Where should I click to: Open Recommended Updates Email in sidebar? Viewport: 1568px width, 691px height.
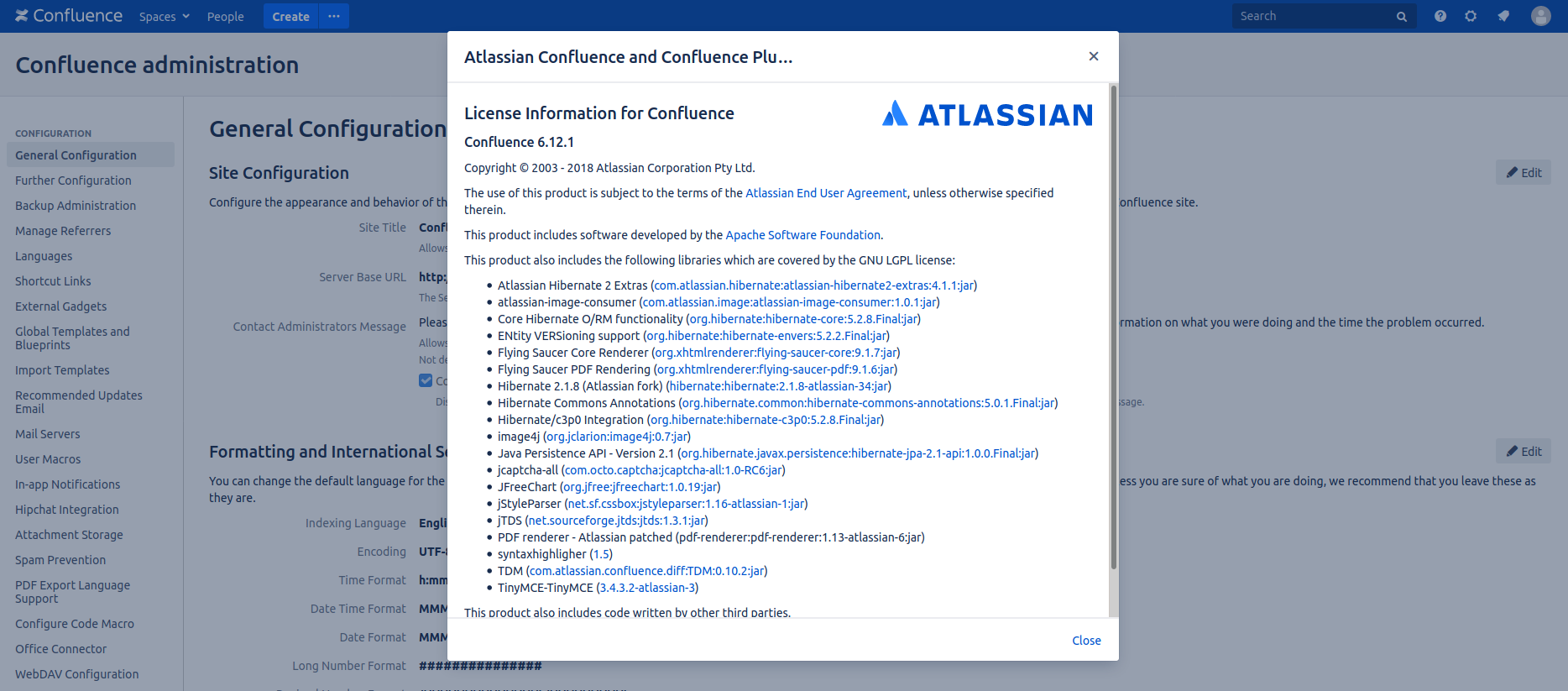[79, 402]
